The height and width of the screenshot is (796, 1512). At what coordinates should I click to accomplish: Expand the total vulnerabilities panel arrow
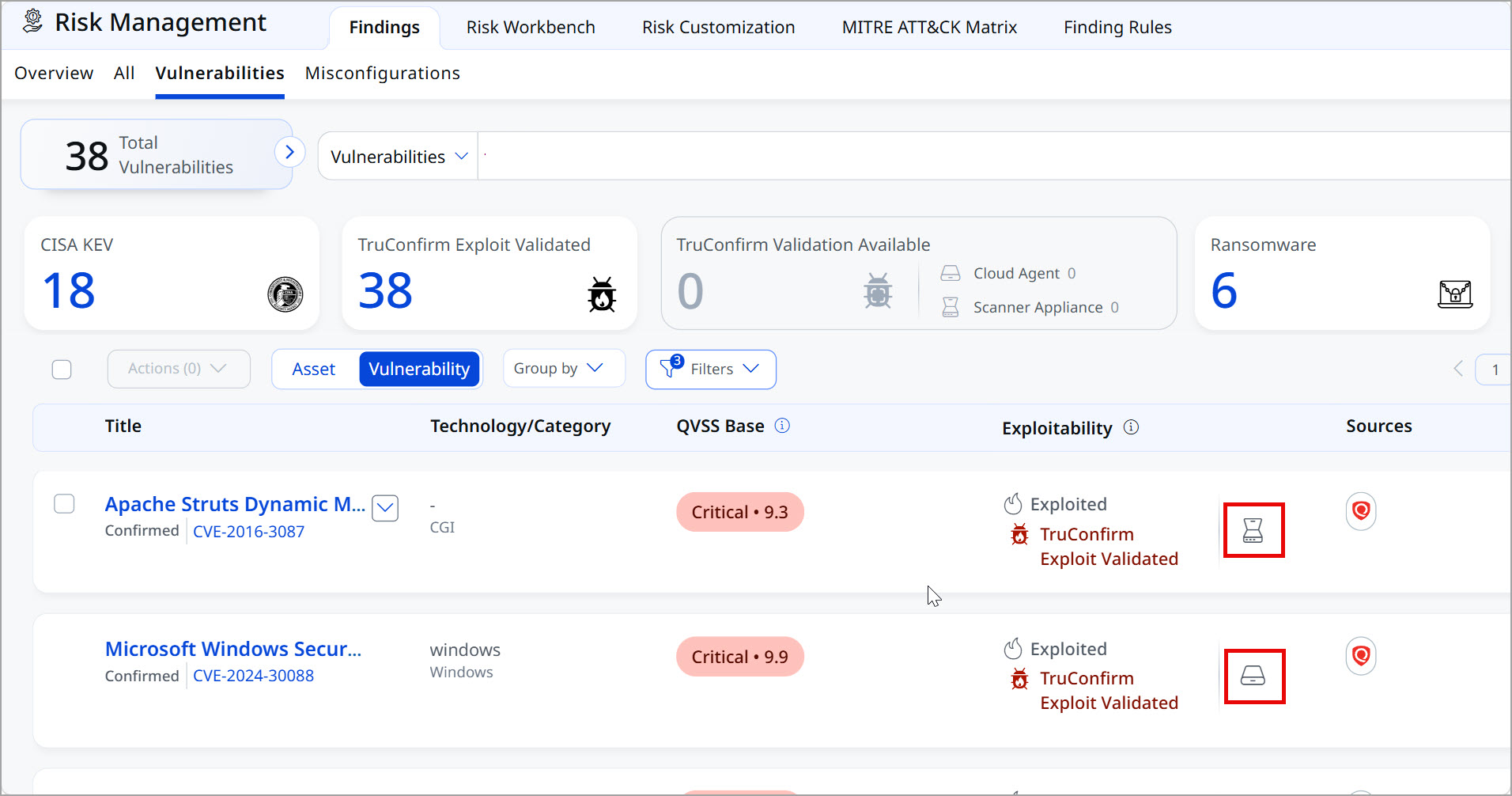[x=289, y=152]
